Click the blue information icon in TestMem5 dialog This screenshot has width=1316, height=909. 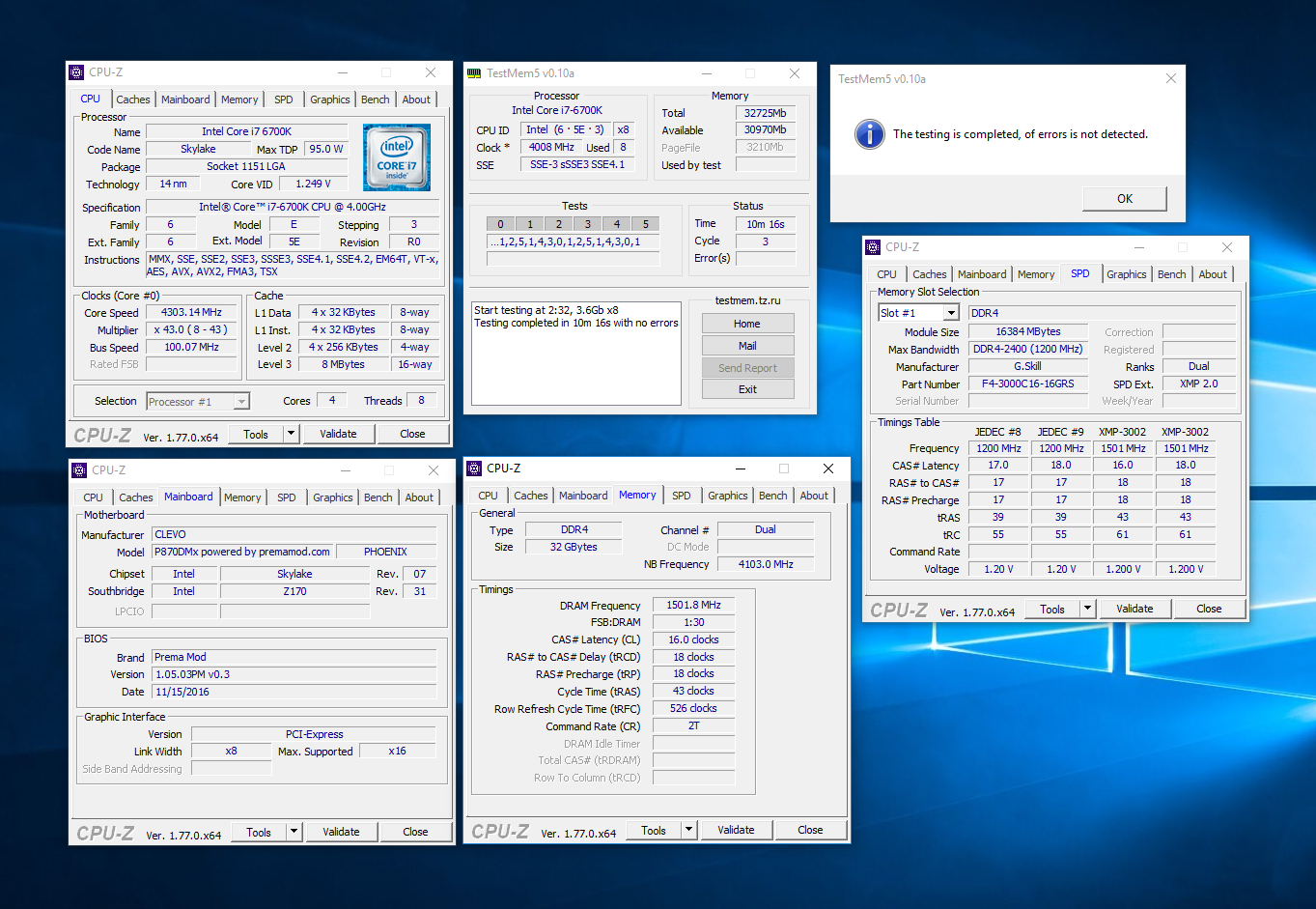tap(869, 134)
